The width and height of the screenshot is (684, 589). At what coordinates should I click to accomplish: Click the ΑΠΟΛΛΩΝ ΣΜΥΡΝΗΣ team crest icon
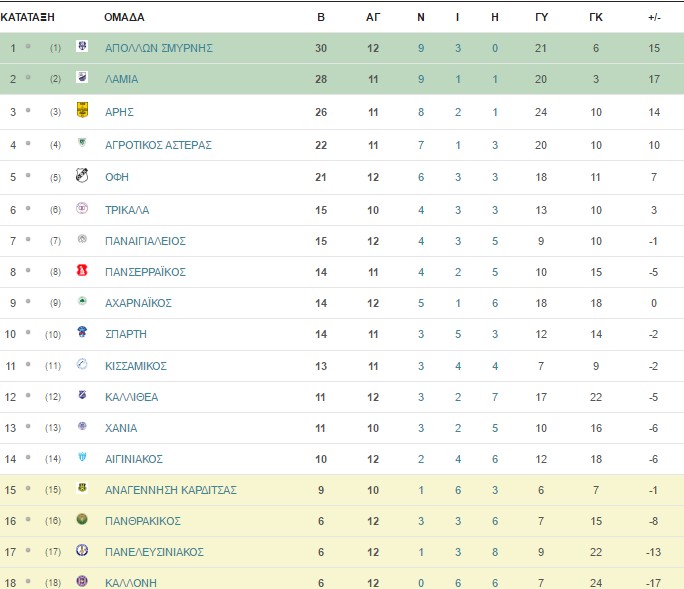click(x=82, y=46)
